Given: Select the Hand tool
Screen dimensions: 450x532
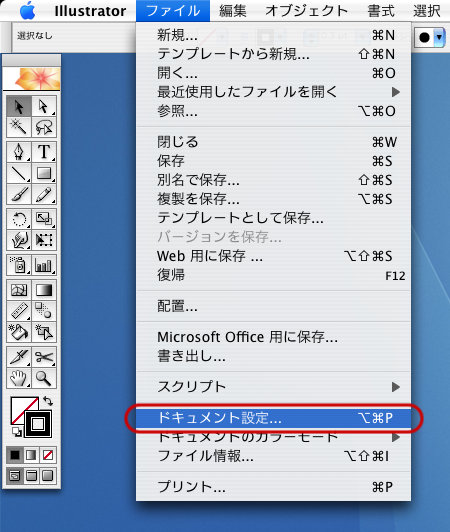Looking at the screenshot, I should 19,378.
